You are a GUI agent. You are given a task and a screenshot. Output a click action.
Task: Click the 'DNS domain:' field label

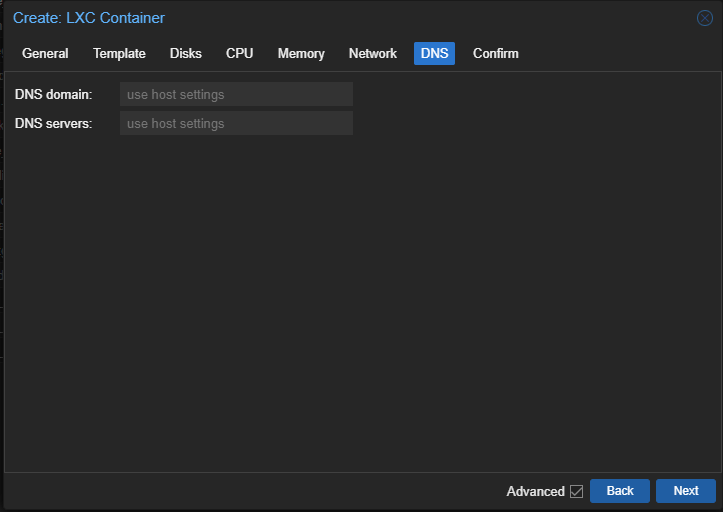tap(53, 95)
